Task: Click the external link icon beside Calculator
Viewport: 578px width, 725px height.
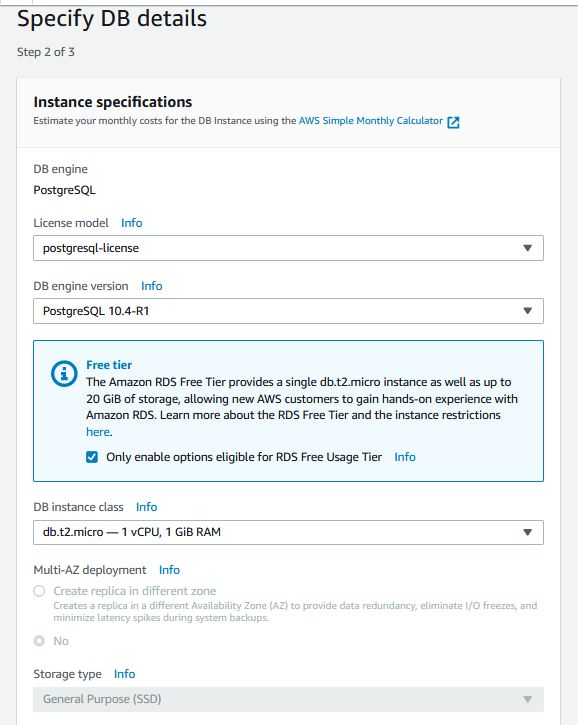Action: [453, 122]
